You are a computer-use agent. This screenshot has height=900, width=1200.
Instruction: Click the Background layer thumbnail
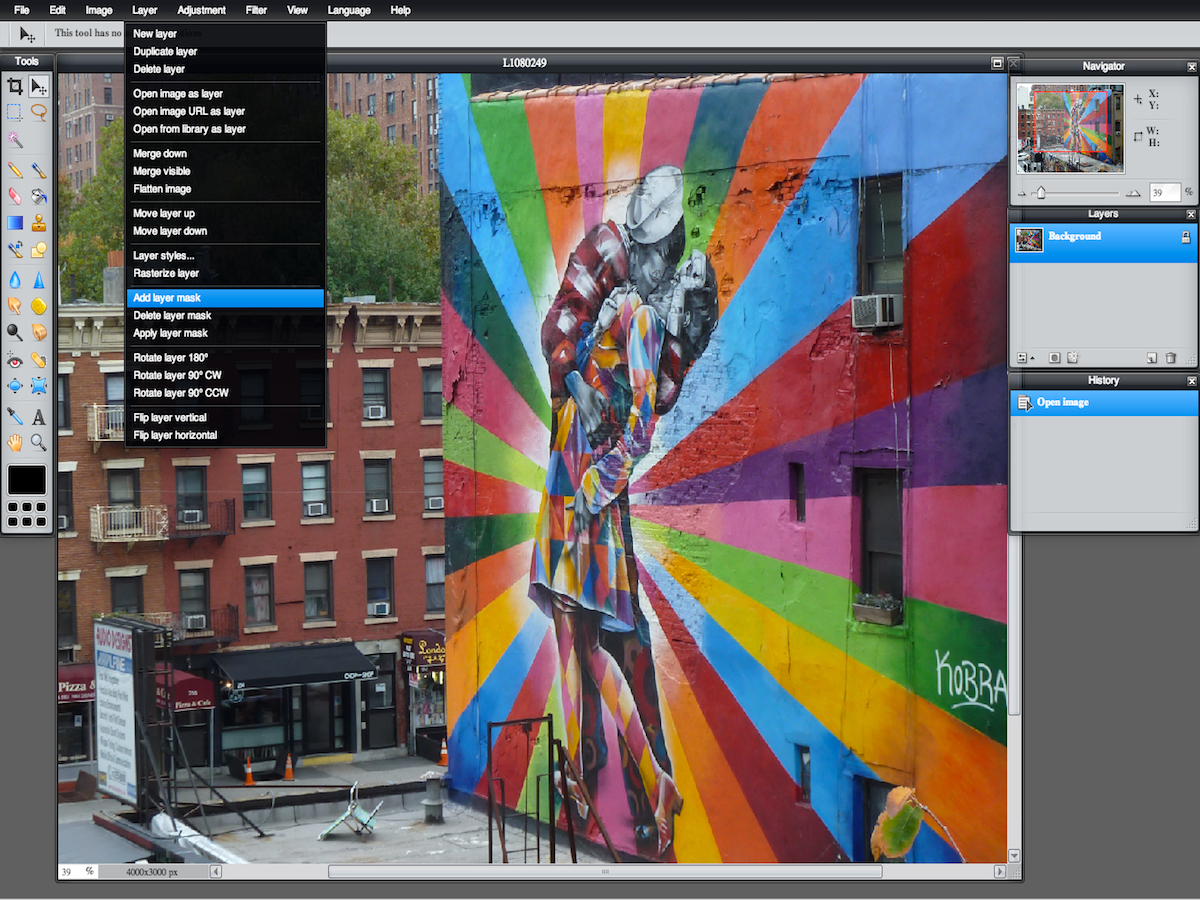1029,240
